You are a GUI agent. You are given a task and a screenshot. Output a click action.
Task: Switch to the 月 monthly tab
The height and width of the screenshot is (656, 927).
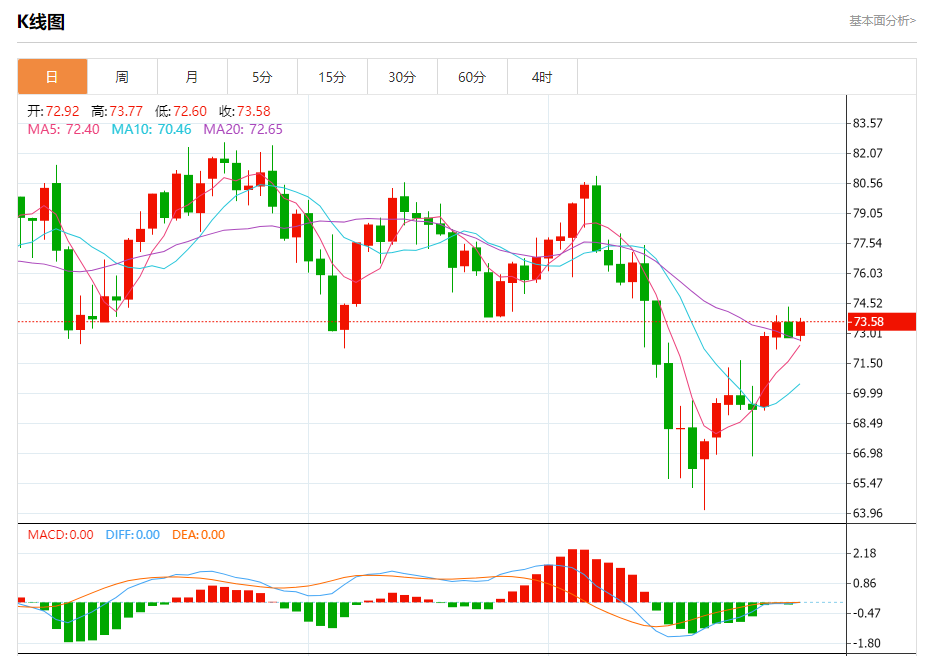pyautogui.click(x=192, y=77)
